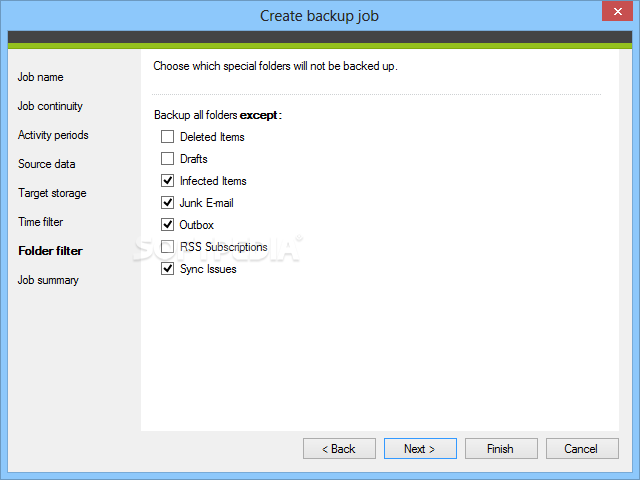Switch to Activity periods step
The height and width of the screenshot is (480, 640).
[53, 135]
